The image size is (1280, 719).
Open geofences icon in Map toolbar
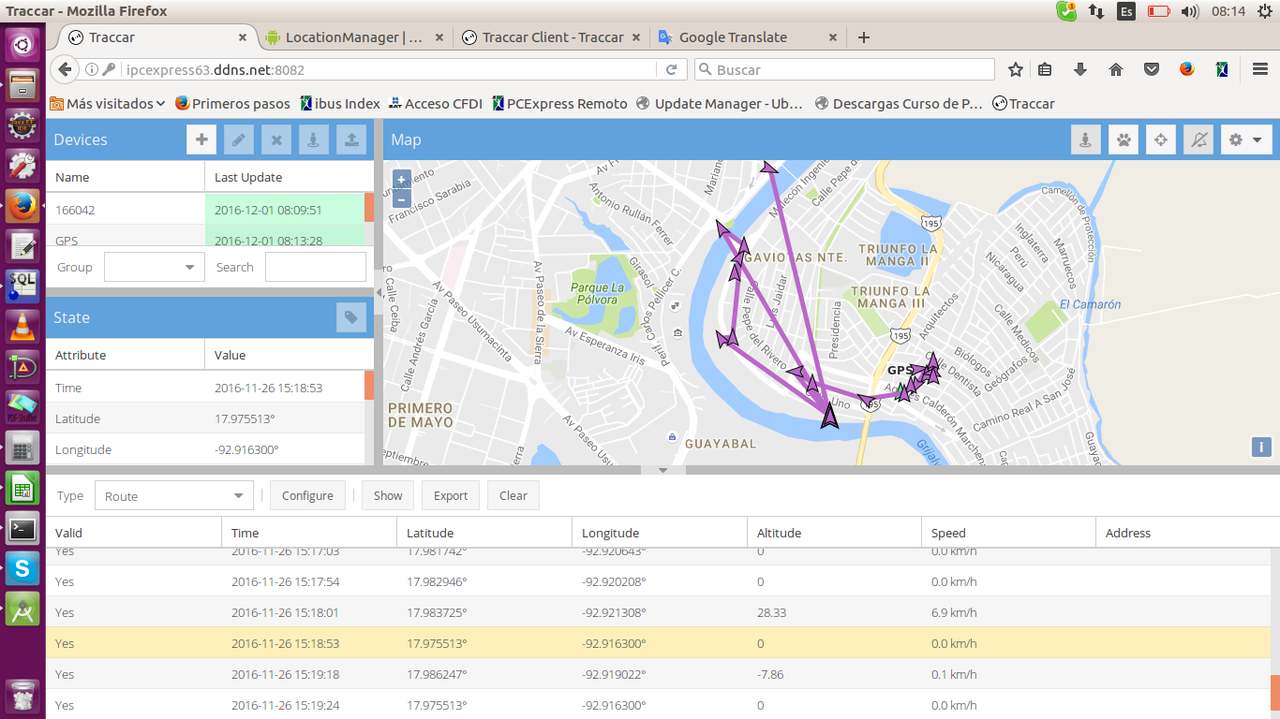click(1085, 140)
